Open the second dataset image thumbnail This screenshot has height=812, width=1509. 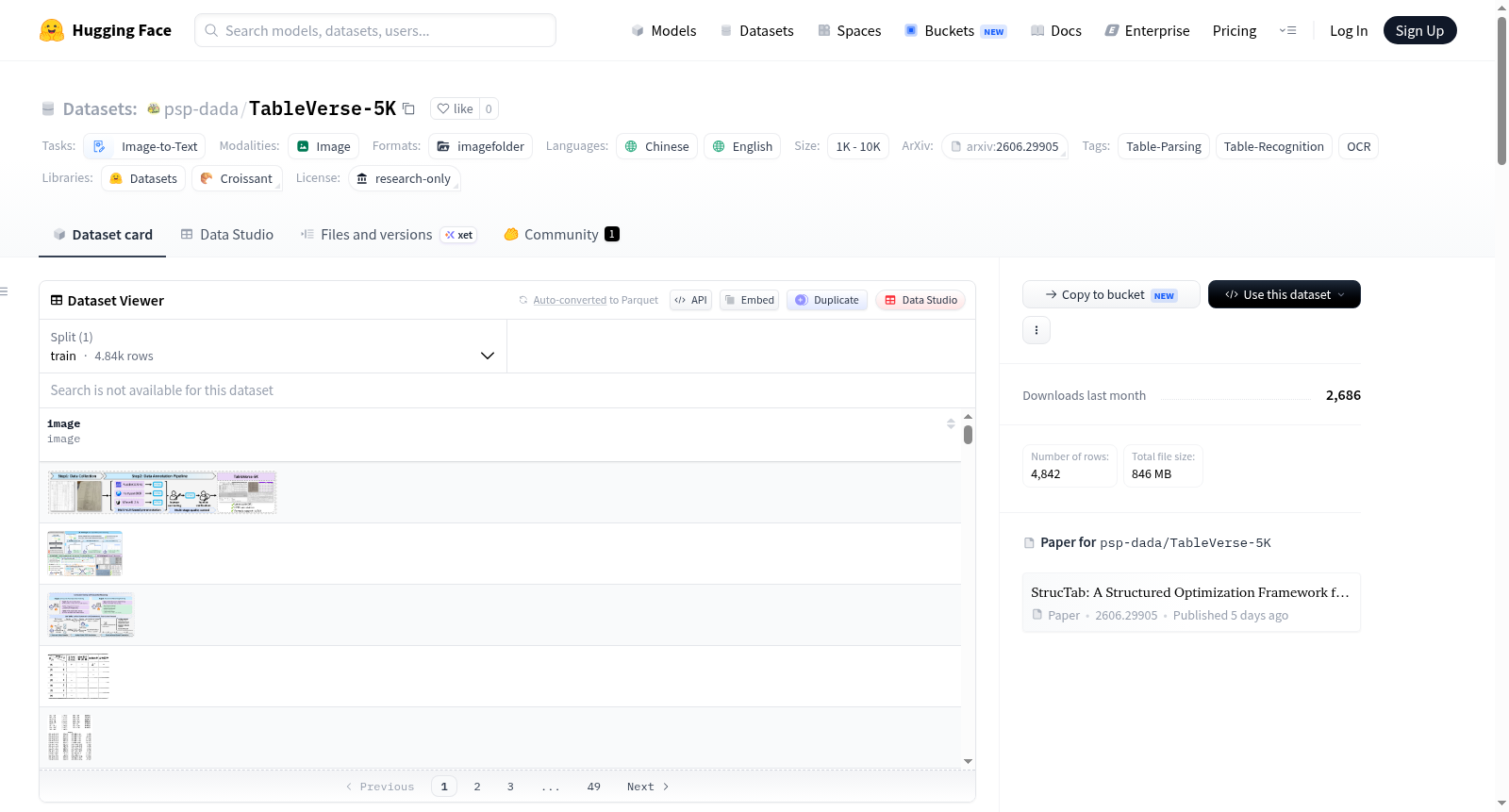pyautogui.click(x=85, y=554)
